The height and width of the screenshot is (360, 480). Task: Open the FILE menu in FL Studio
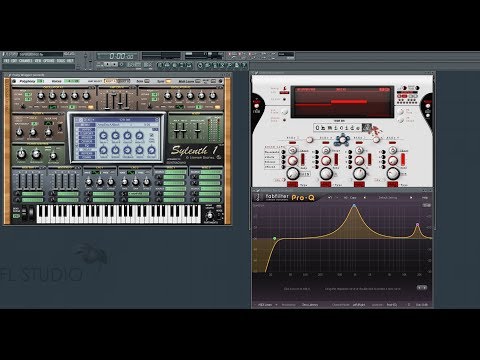tap(6, 61)
